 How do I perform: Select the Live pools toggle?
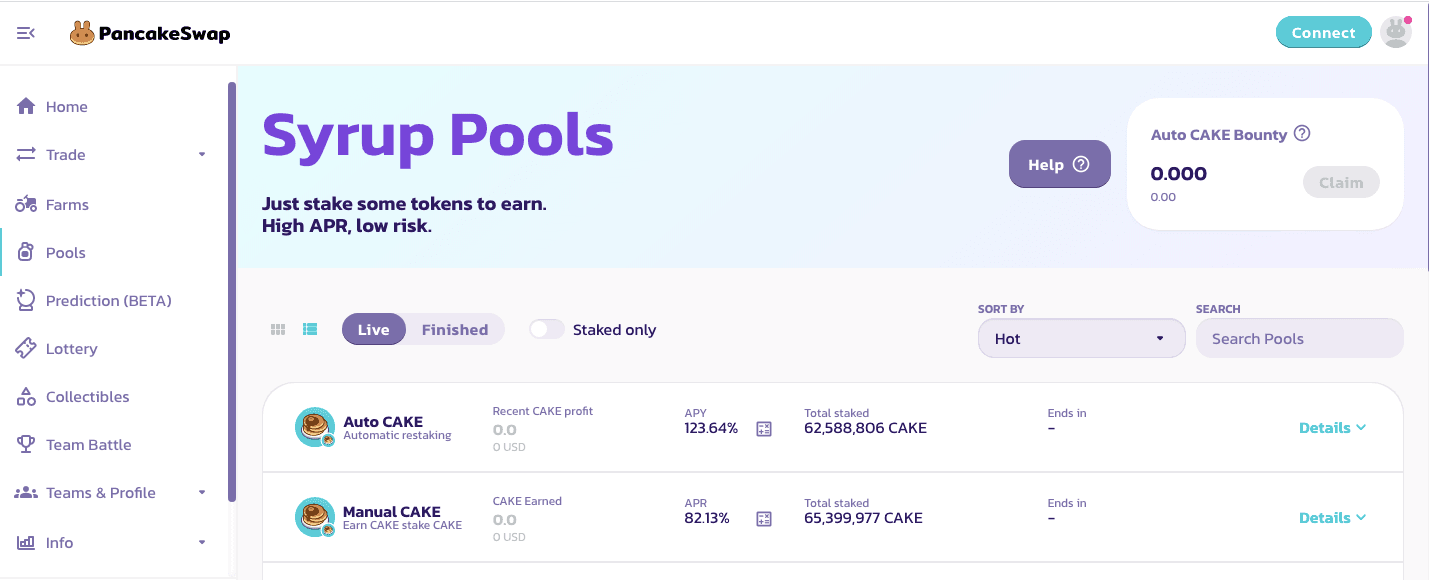pos(373,330)
